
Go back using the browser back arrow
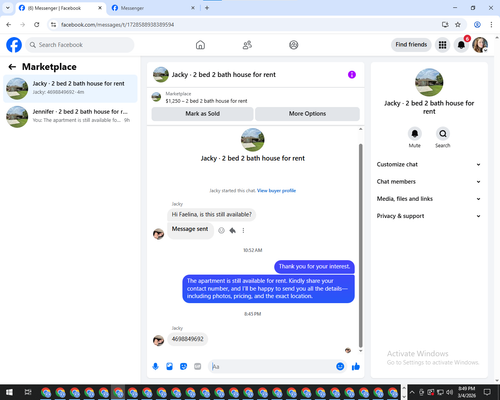(x=9, y=25)
